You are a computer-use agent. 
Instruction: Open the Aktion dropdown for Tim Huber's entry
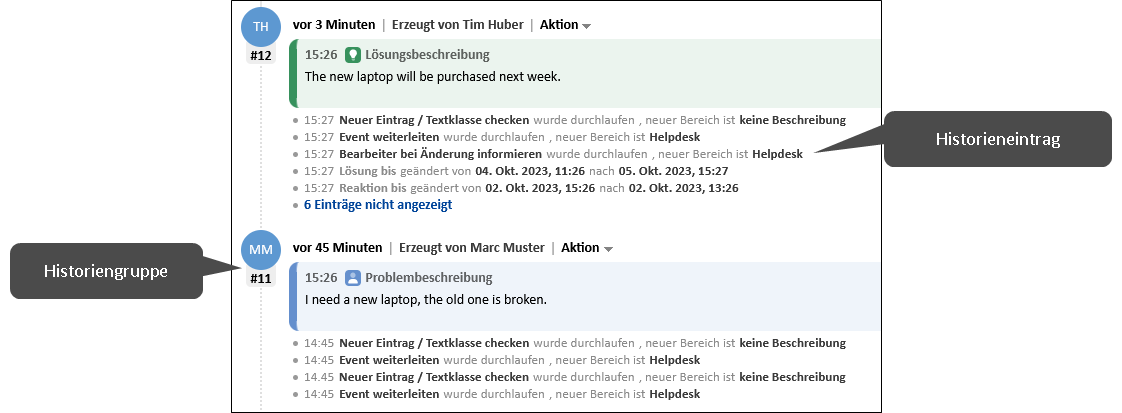(565, 25)
